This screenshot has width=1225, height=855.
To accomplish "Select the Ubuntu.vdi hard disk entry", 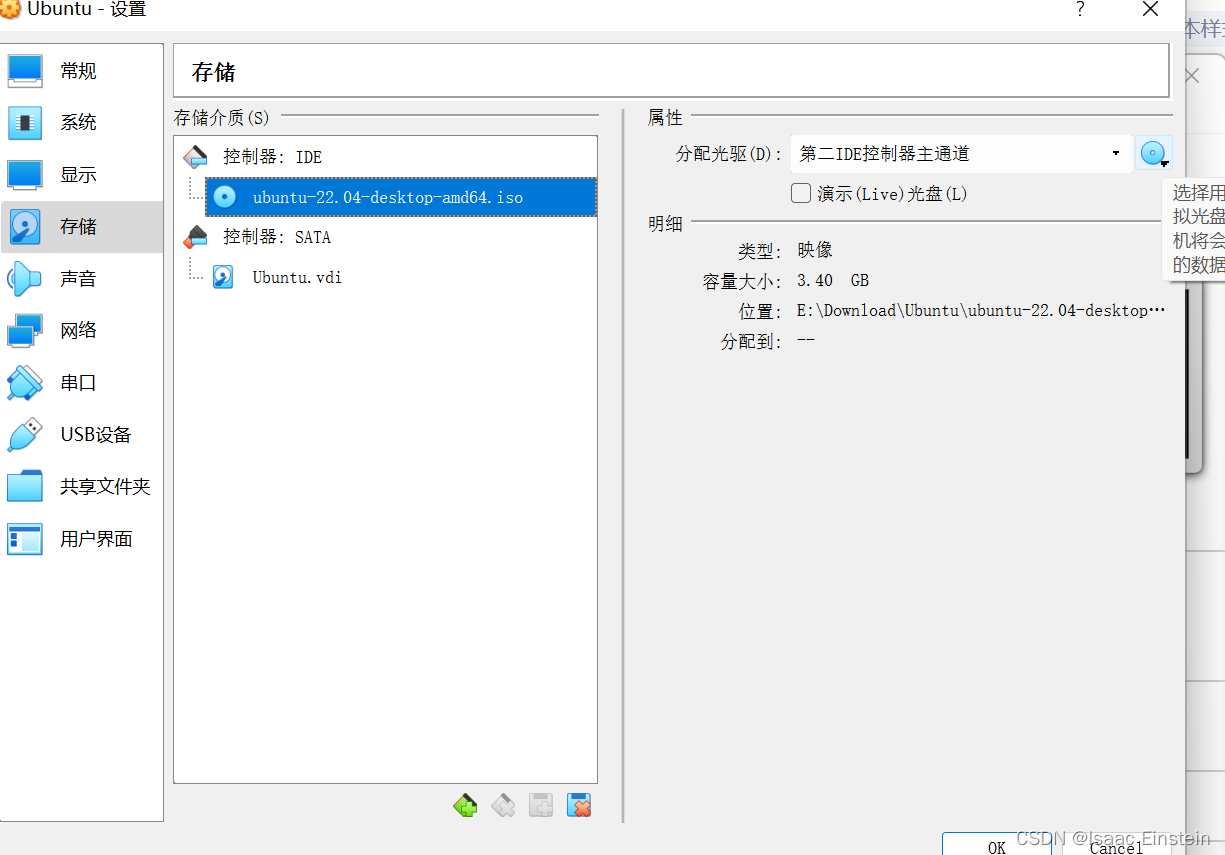I will tap(401, 277).
